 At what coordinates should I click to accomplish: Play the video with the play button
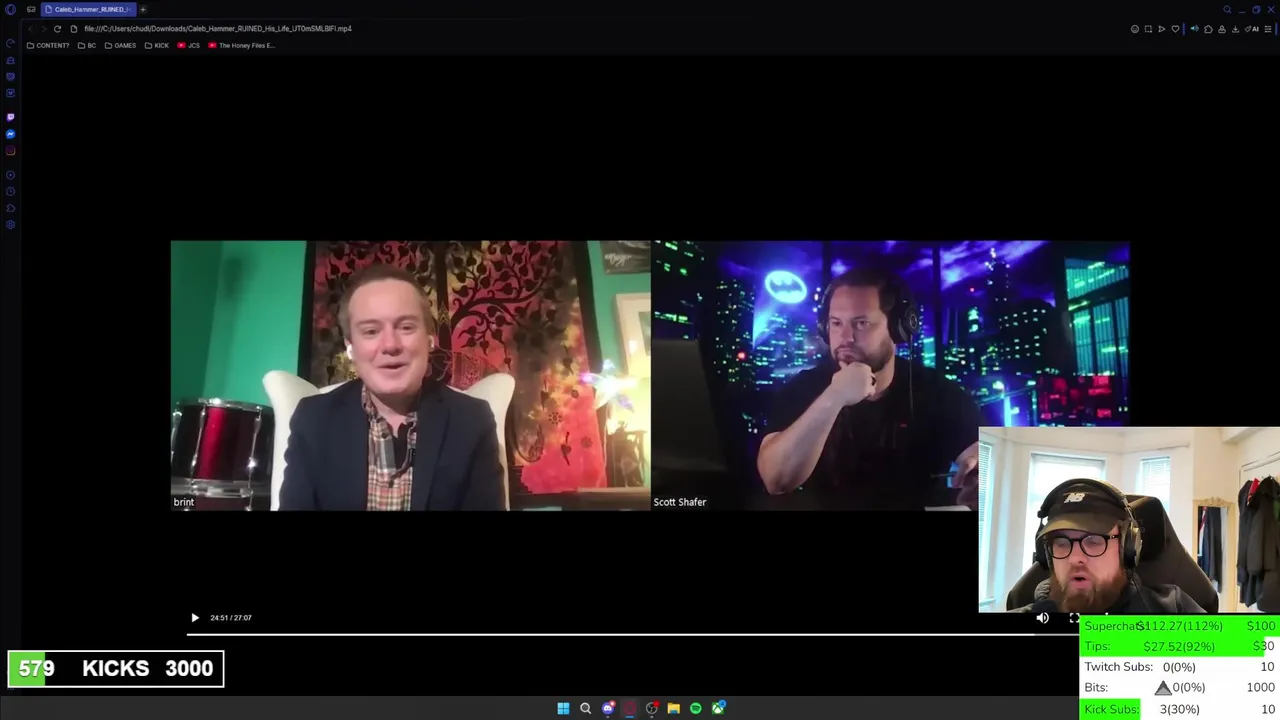195,618
